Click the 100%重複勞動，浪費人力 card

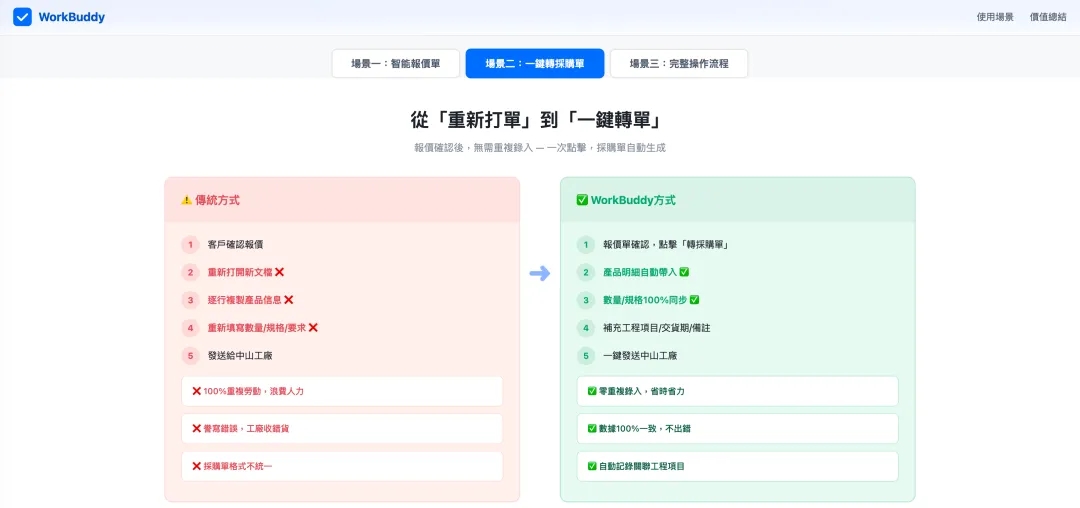click(x=342, y=391)
